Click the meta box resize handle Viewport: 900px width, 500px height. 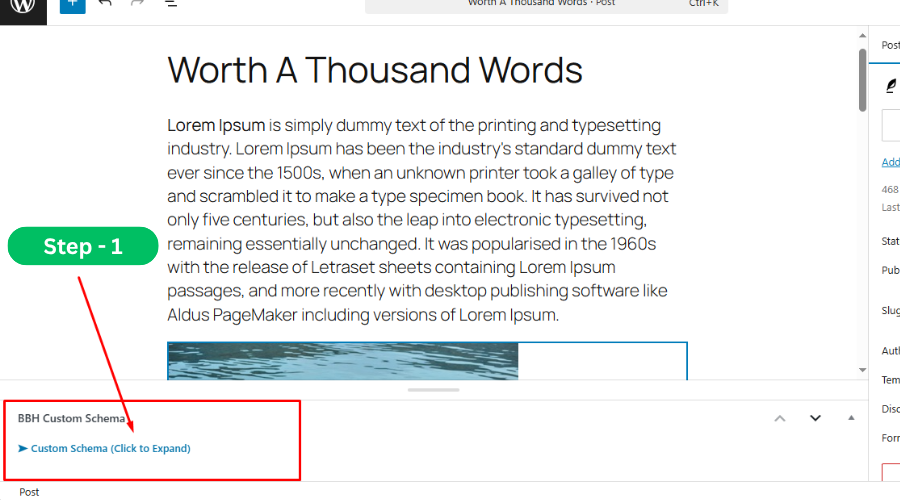coord(433,390)
